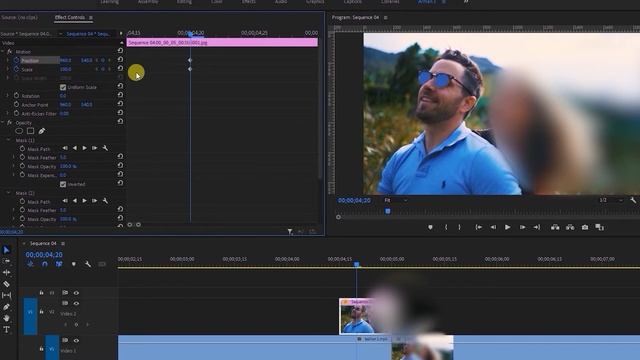This screenshot has height=360, width=640.
Task: Mark In point in Program Monitor
Action: 446,227
